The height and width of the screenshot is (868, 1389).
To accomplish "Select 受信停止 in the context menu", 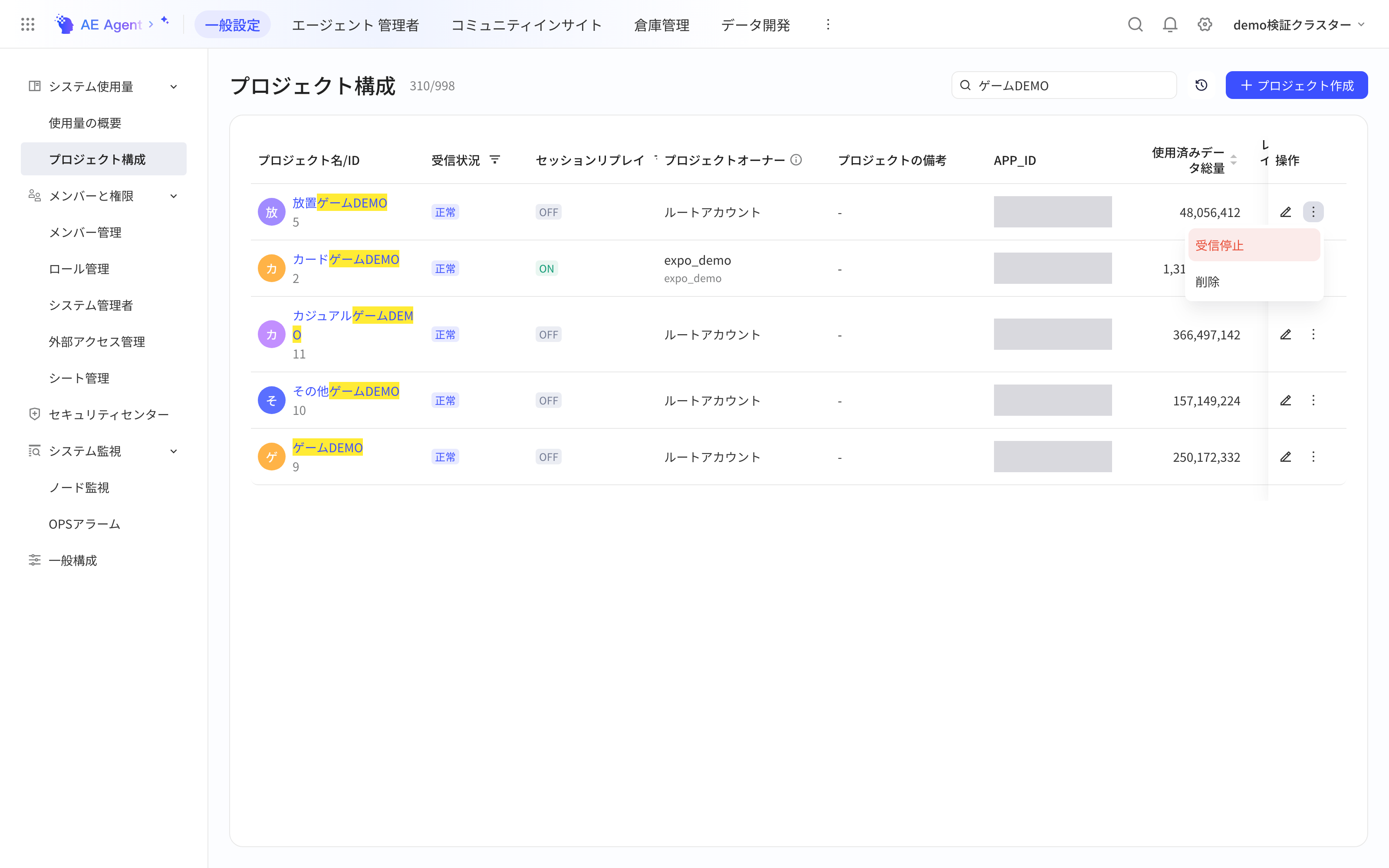I will 1254,245.
